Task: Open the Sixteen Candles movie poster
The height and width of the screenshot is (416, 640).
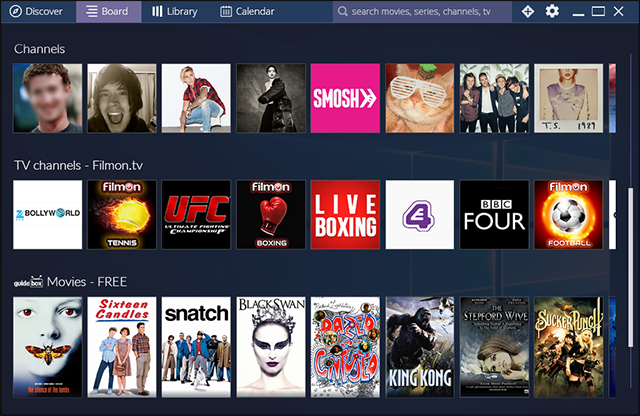Action: click(x=122, y=347)
